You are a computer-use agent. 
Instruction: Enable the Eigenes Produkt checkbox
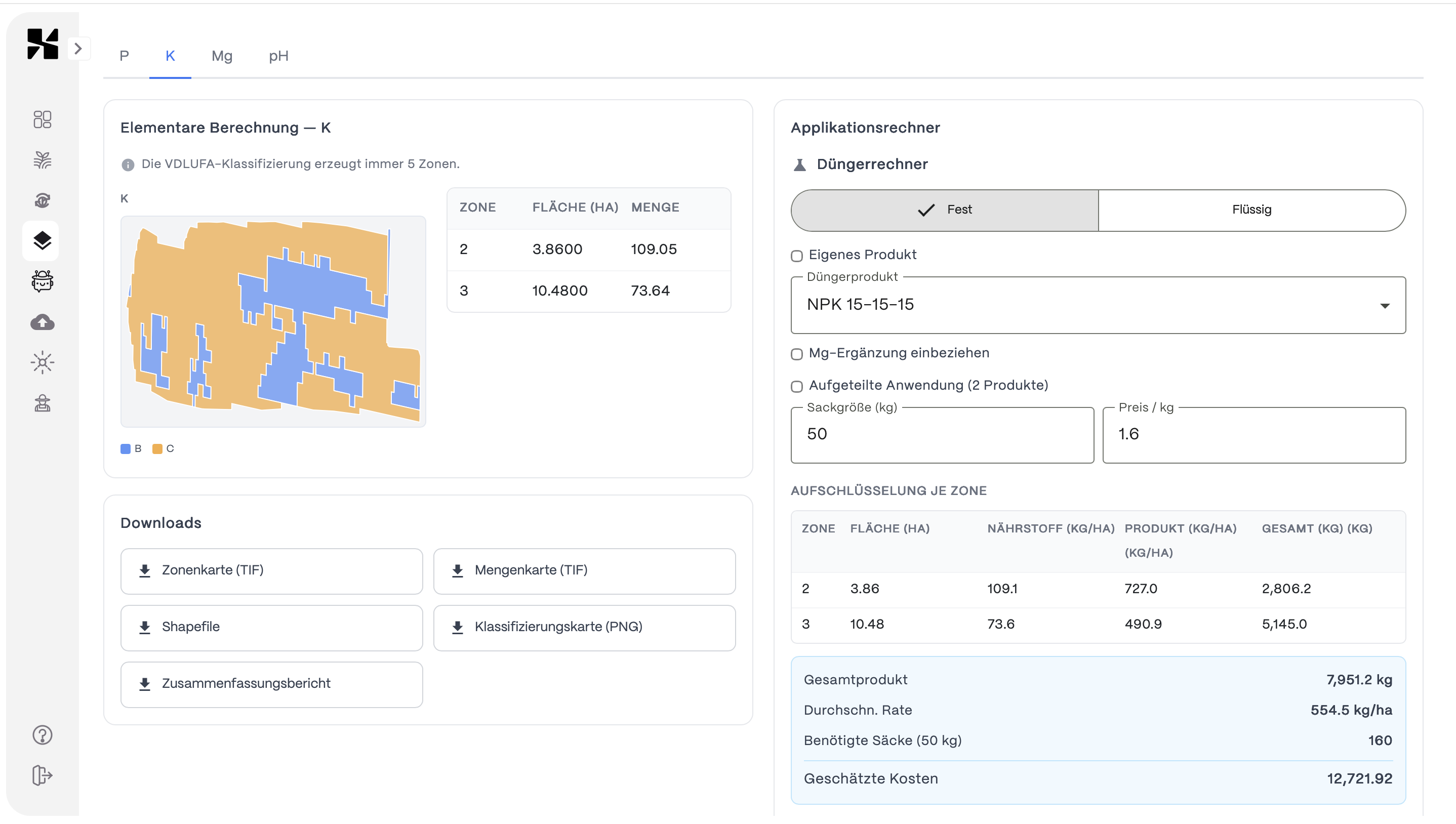click(796, 256)
